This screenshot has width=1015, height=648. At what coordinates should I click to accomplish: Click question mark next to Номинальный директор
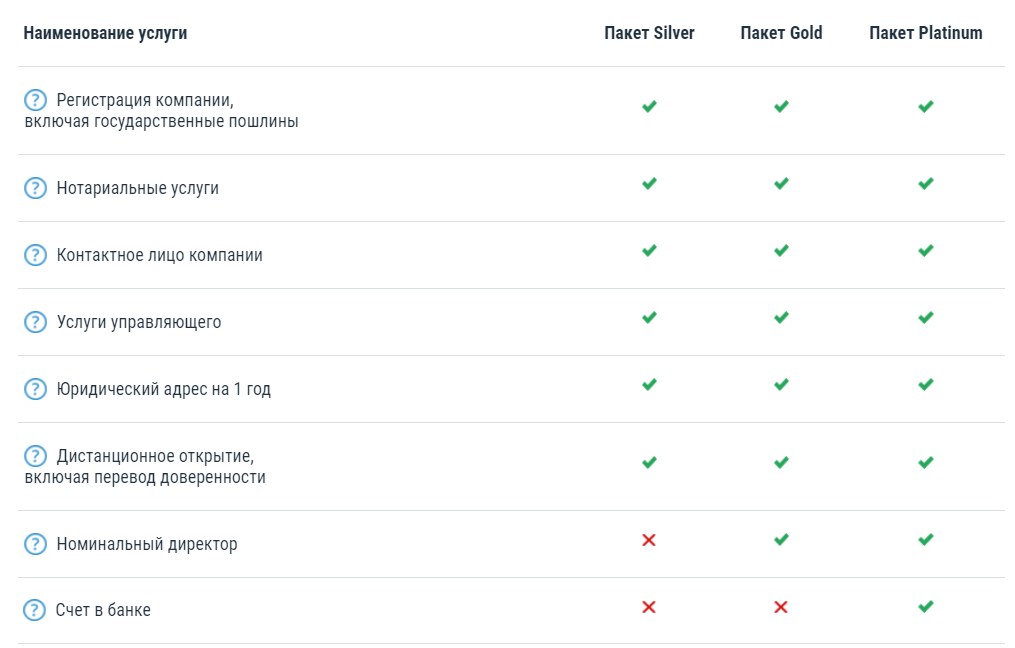tap(35, 544)
